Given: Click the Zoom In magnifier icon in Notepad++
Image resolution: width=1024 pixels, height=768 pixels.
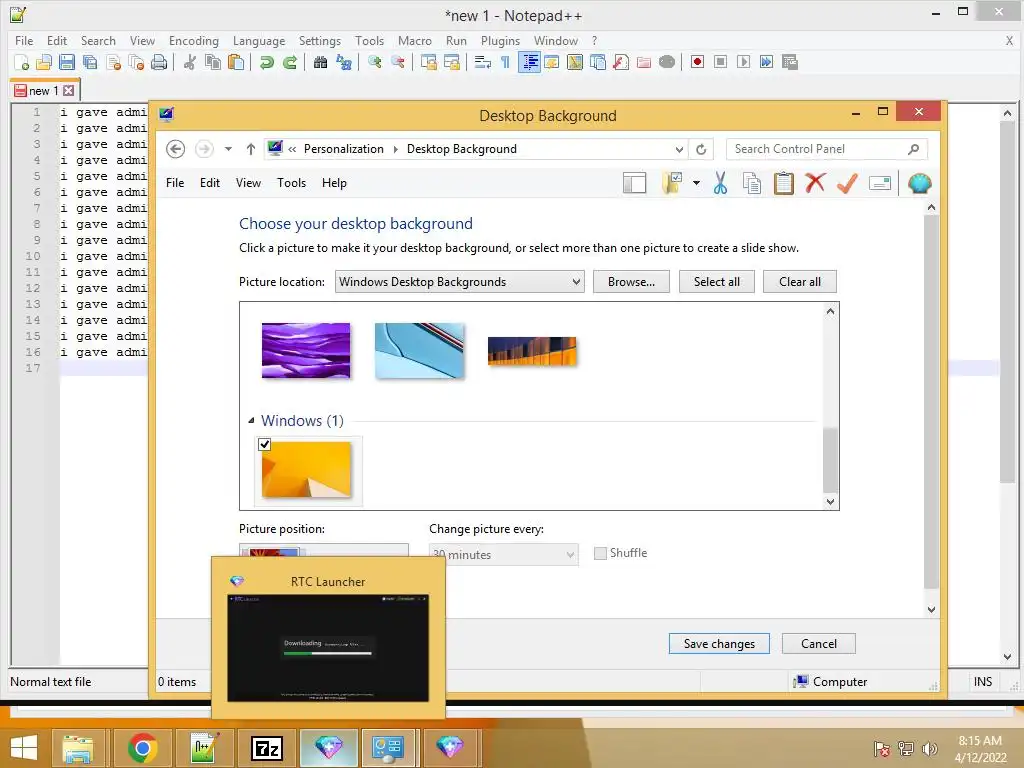Looking at the screenshot, I should 375,62.
